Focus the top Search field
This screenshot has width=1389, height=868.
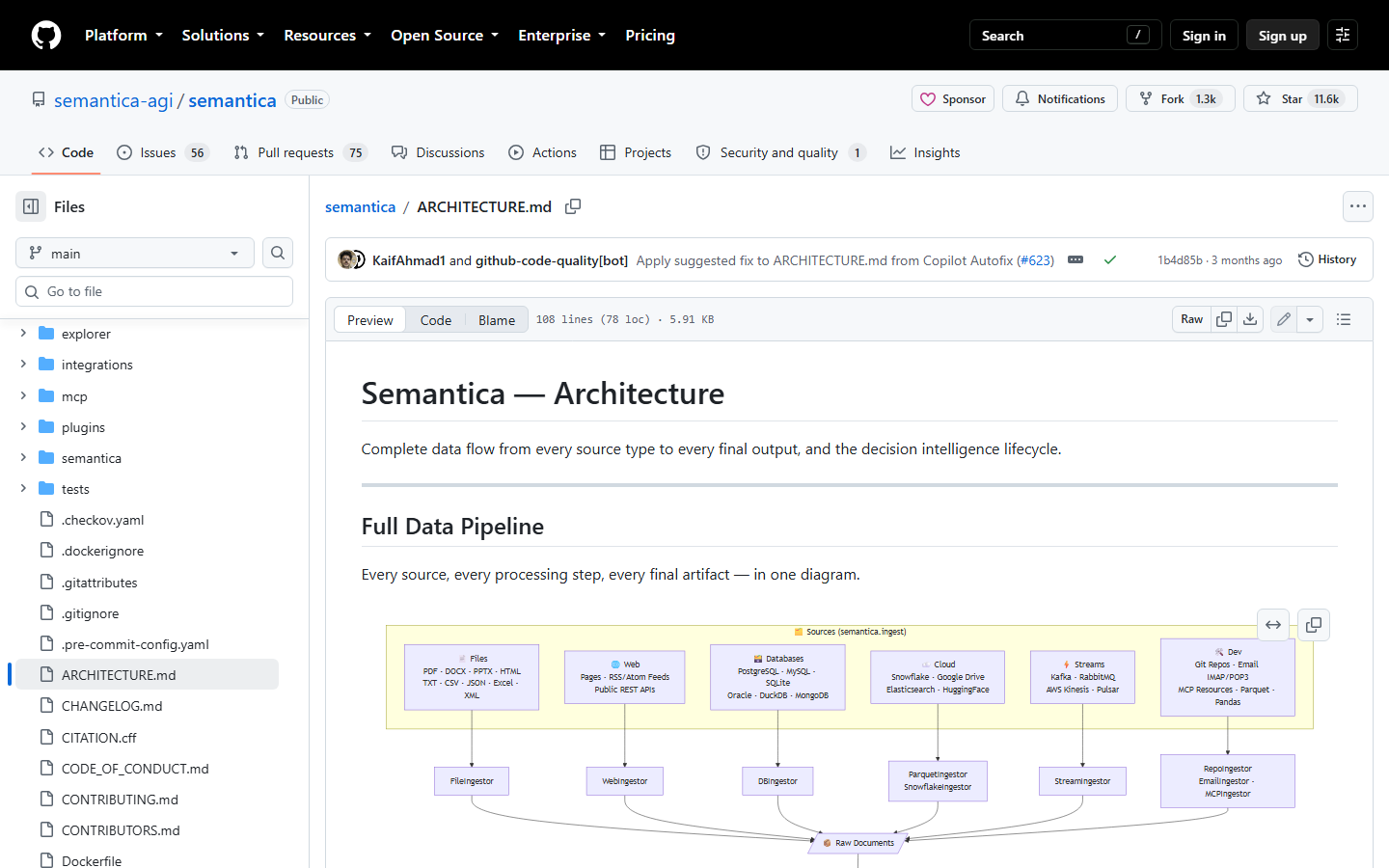[x=1065, y=35]
